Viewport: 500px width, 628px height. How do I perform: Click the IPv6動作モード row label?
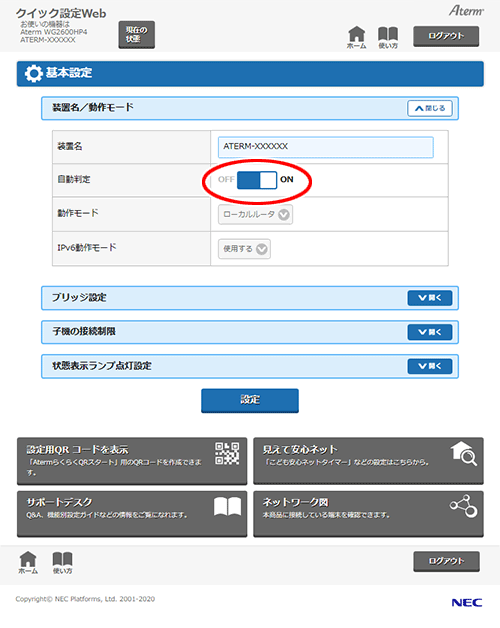[x=87, y=248]
